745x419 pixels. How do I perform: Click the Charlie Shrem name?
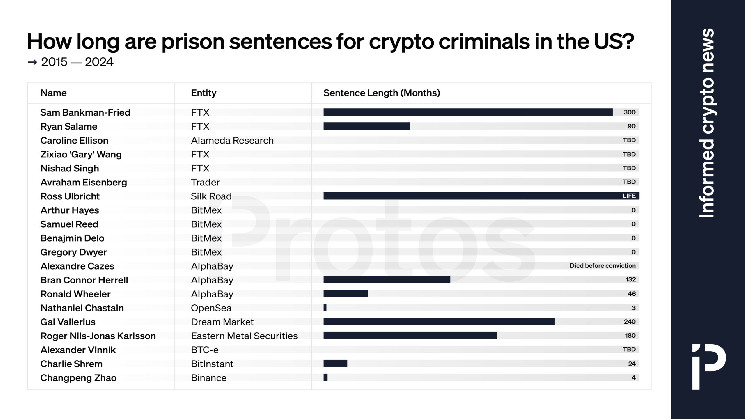click(68, 363)
